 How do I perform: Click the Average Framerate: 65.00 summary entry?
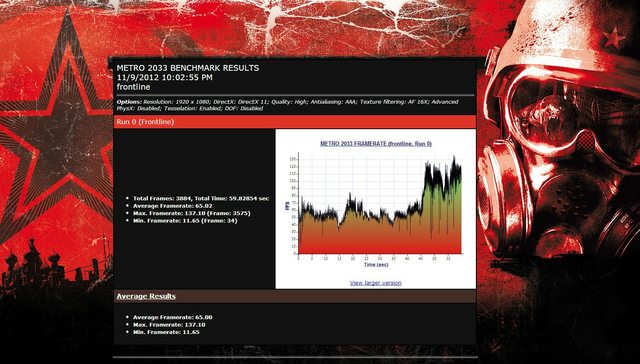point(173,317)
